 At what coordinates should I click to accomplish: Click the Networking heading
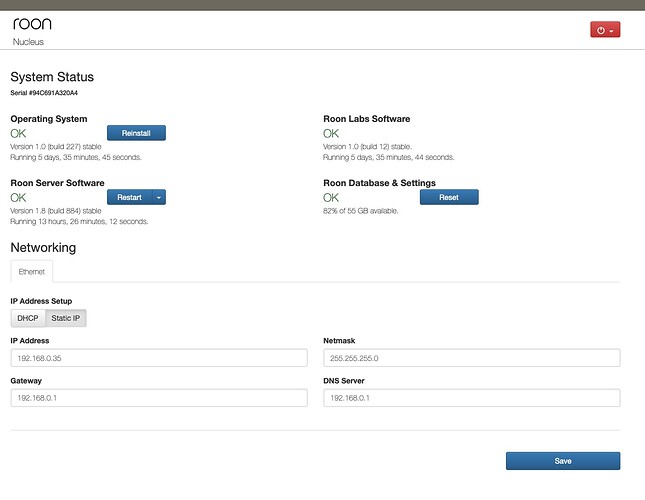[x=43, y=248]
